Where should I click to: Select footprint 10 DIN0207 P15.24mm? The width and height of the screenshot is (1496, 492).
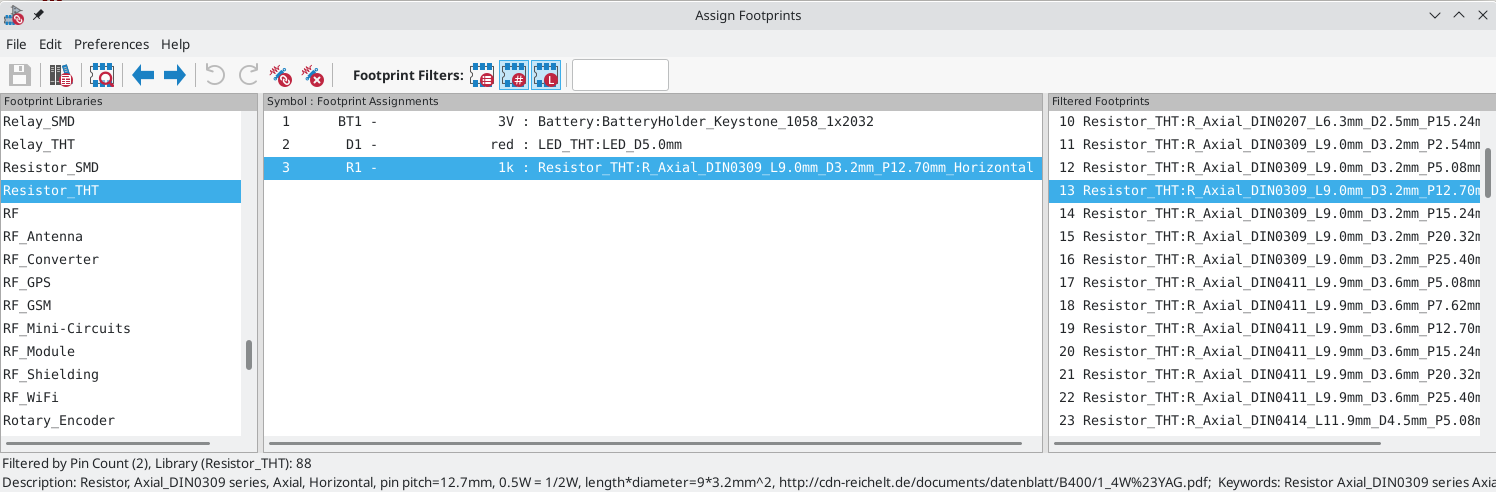point(1265,121)
